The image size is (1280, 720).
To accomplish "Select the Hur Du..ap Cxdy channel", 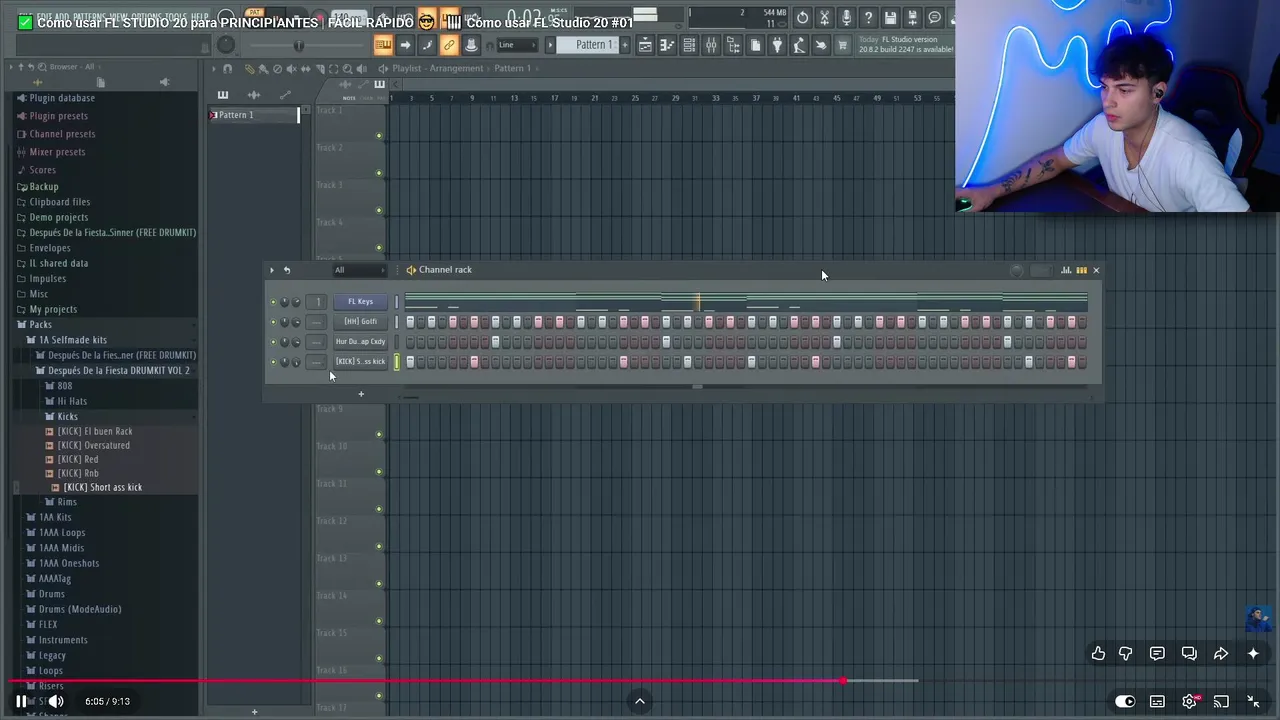I will [x=360, y=341].
